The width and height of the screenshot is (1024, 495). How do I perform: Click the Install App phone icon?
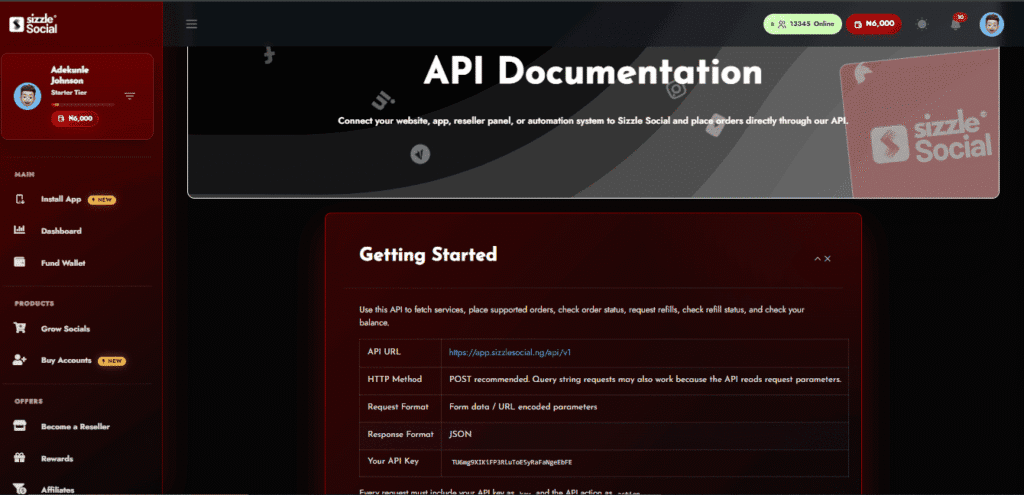click(x=20, y=199)
